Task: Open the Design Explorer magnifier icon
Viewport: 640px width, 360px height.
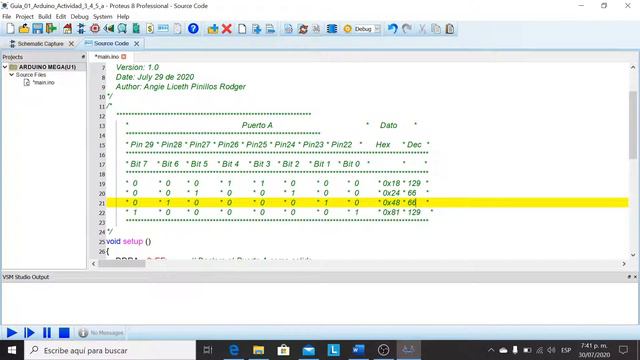Action: (x=122, y=29)
